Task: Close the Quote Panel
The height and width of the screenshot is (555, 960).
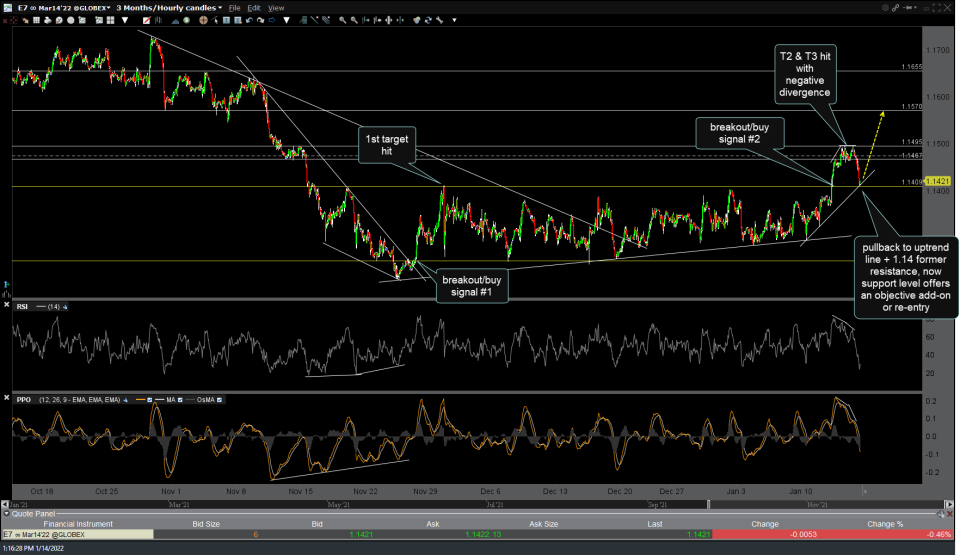Action: [951, 514]
